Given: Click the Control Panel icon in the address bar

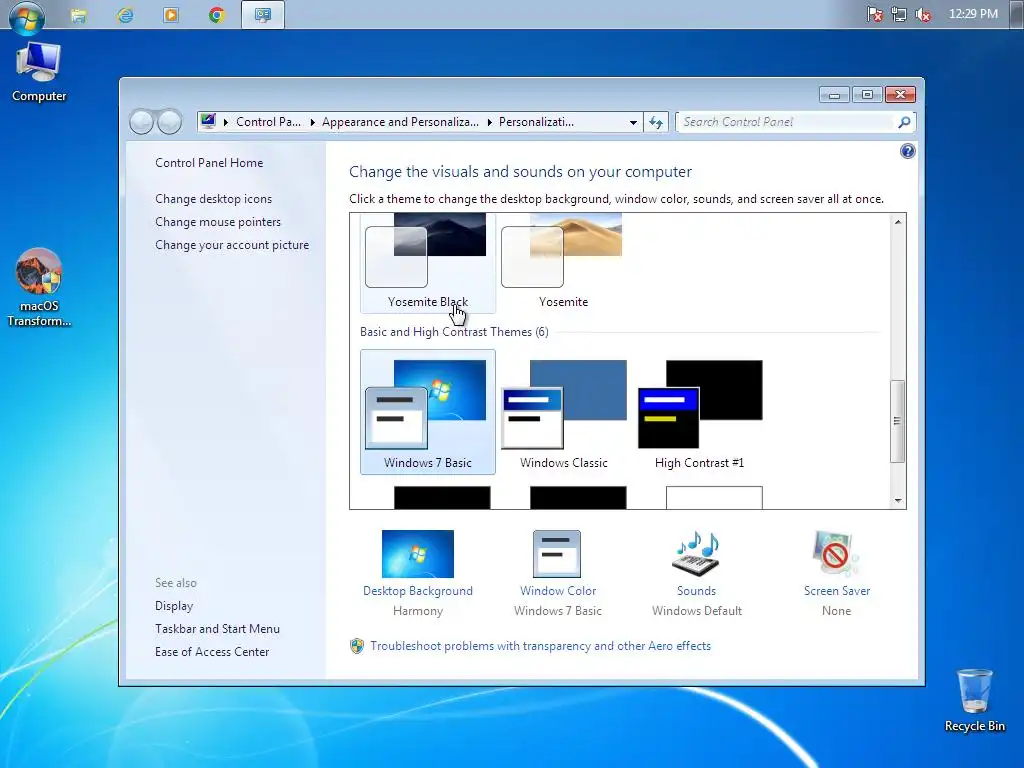Looking at the screenshot, I should 208,121.
